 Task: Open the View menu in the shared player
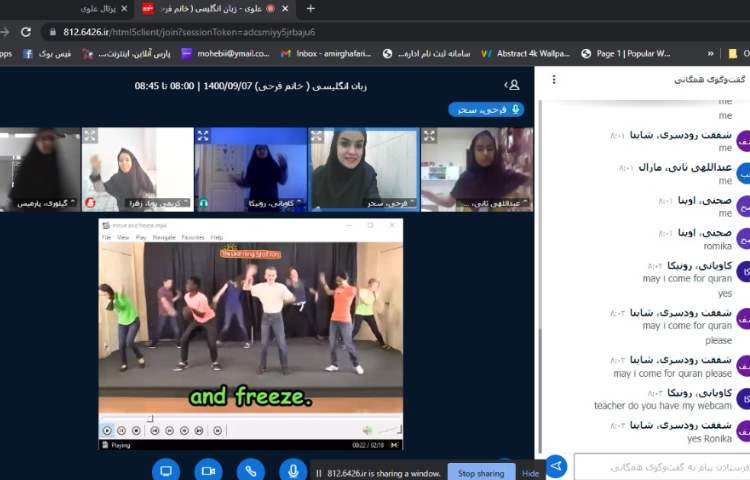pyautogui.click(x=123, y=237)
